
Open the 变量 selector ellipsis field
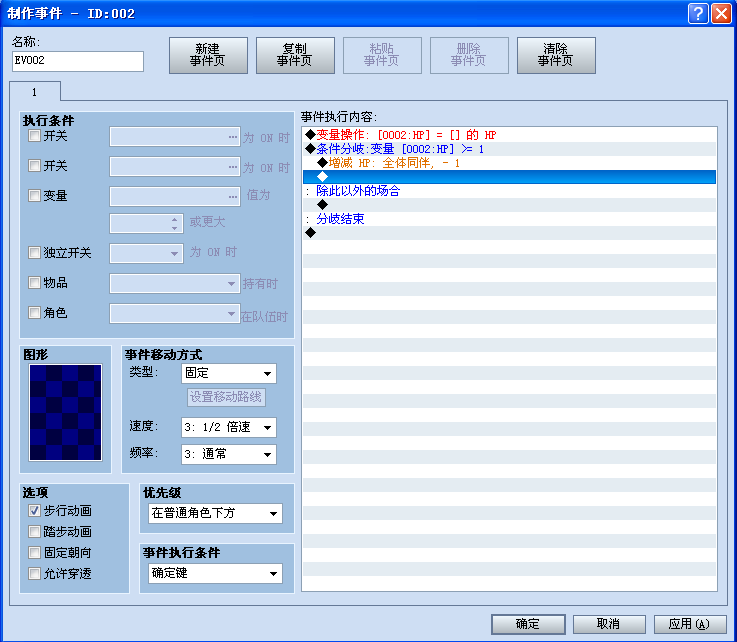(175, 196)
